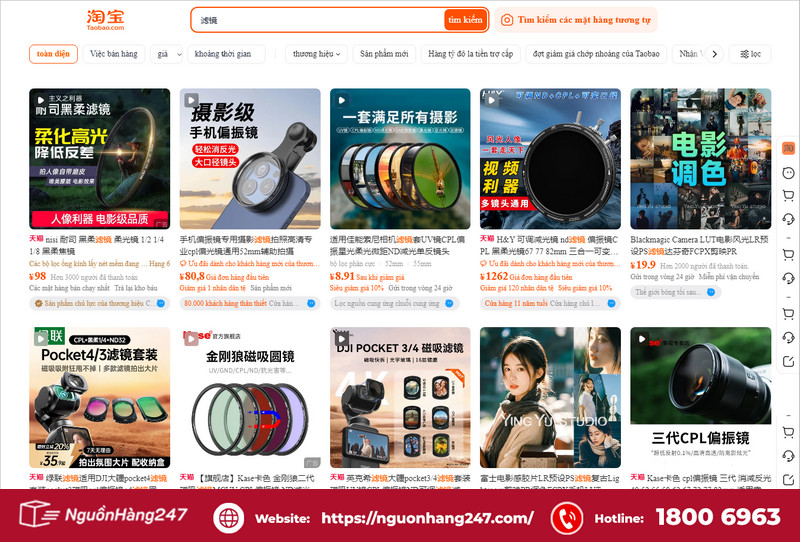Play video on Pocket4/3滤镜套装 thumbnail
This screenshot has width=800, height=542.
coord(41,338)
